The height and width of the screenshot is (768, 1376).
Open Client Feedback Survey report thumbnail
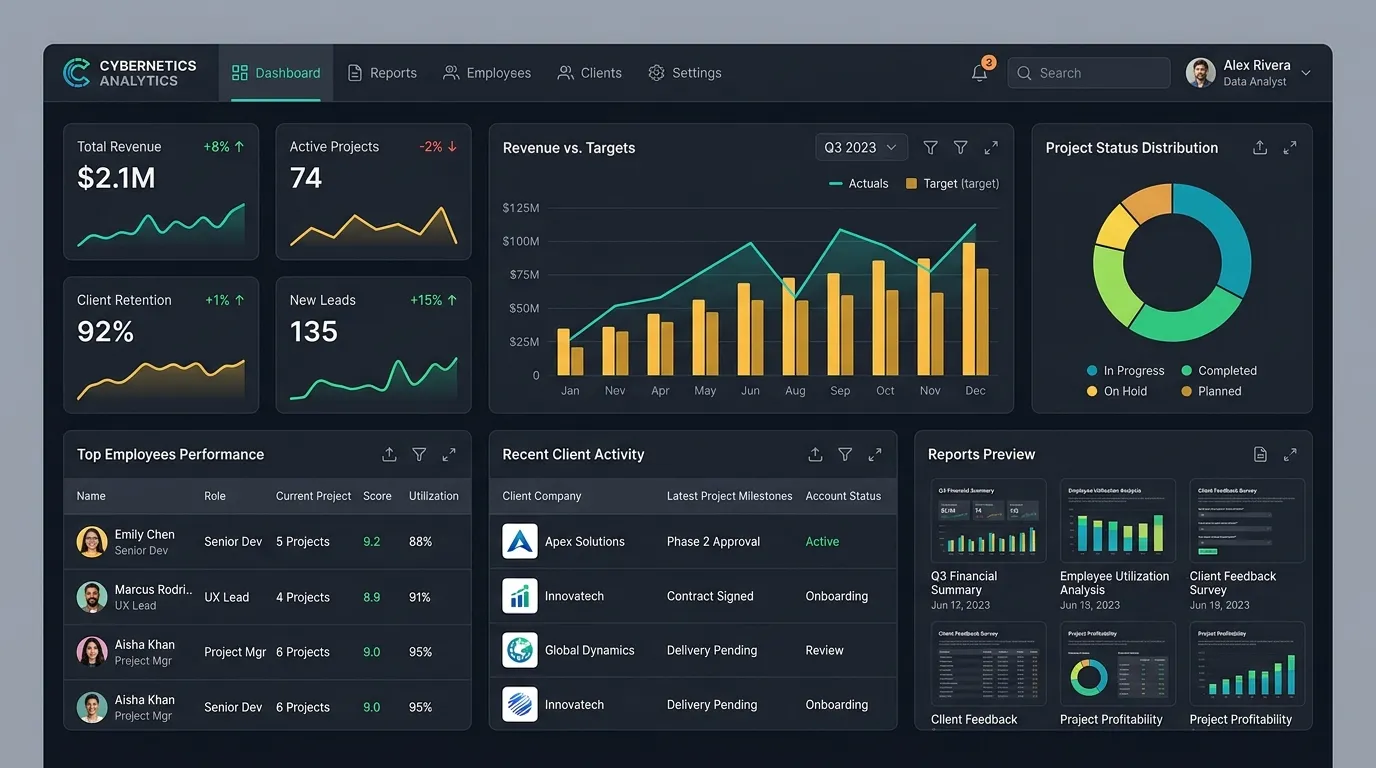[1247, 521]
